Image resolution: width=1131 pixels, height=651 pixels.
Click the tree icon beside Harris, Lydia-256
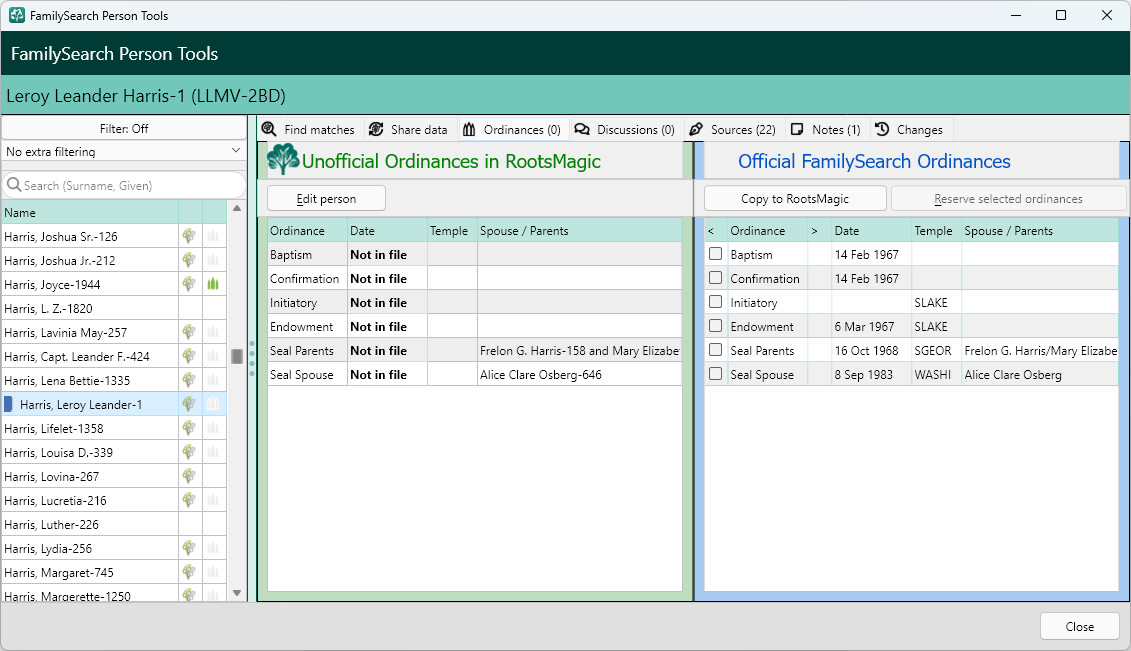coord(189,549)
